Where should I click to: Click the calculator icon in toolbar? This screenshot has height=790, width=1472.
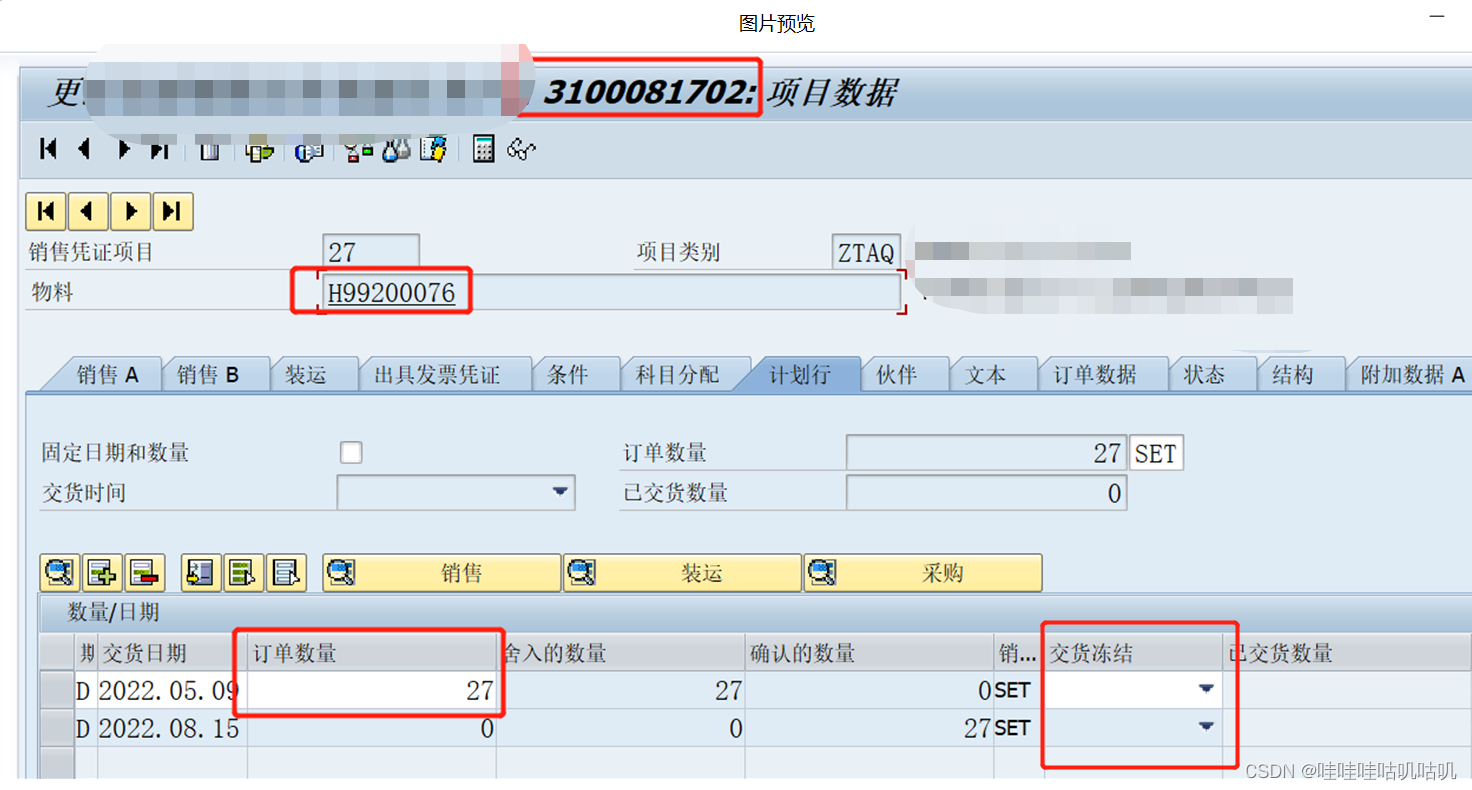pyautogui.click(x=483, y=150)
